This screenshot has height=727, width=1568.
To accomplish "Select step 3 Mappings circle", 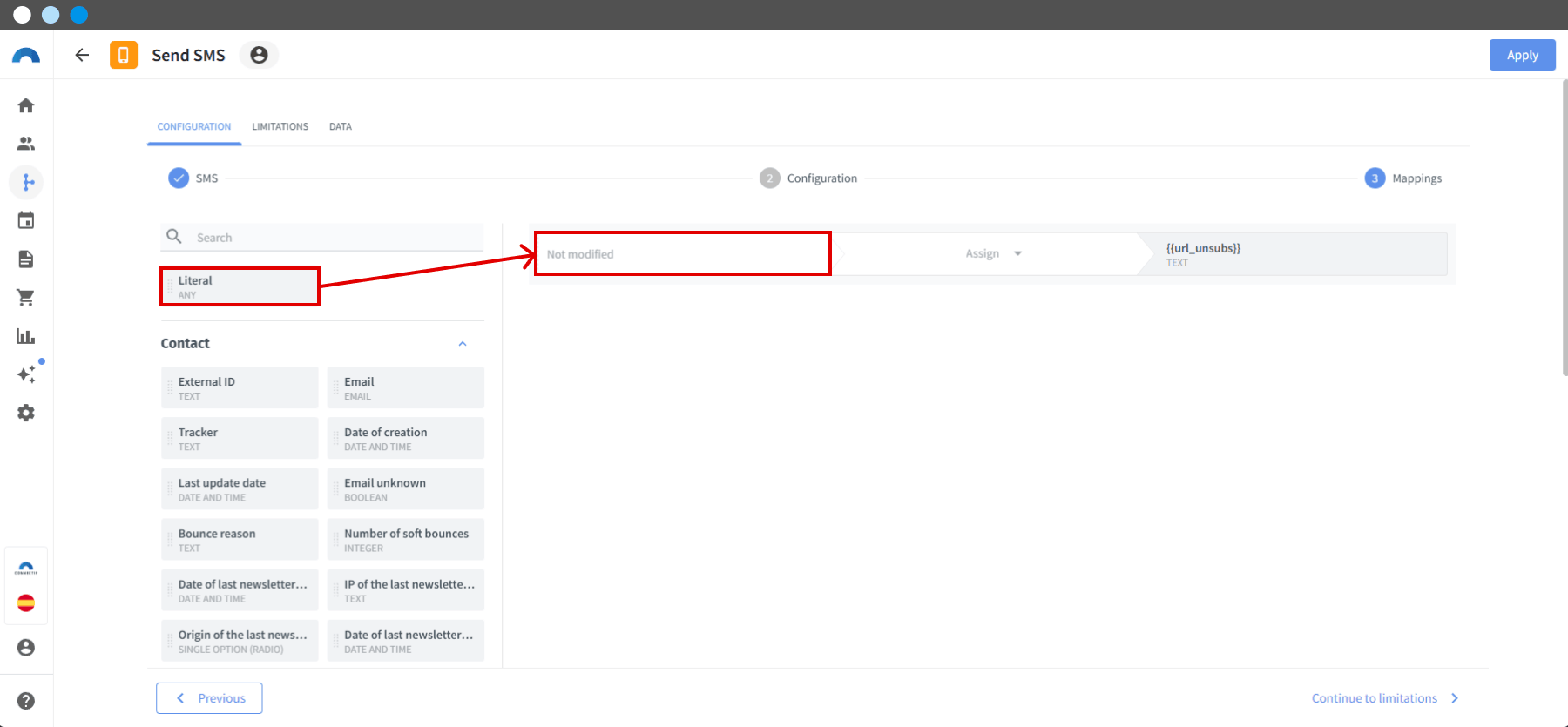I will 1375,178.
